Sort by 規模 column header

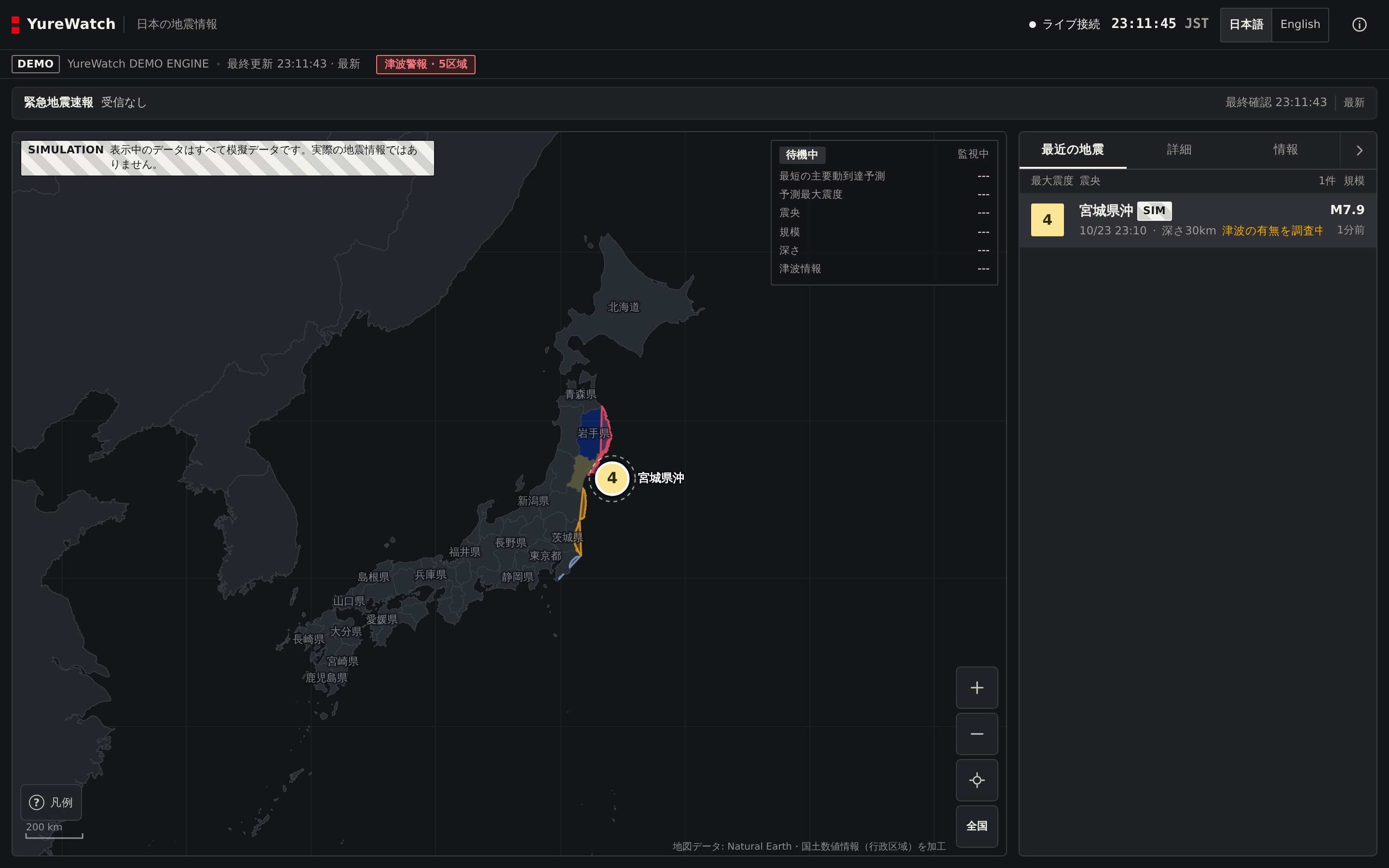point(1353,181)
